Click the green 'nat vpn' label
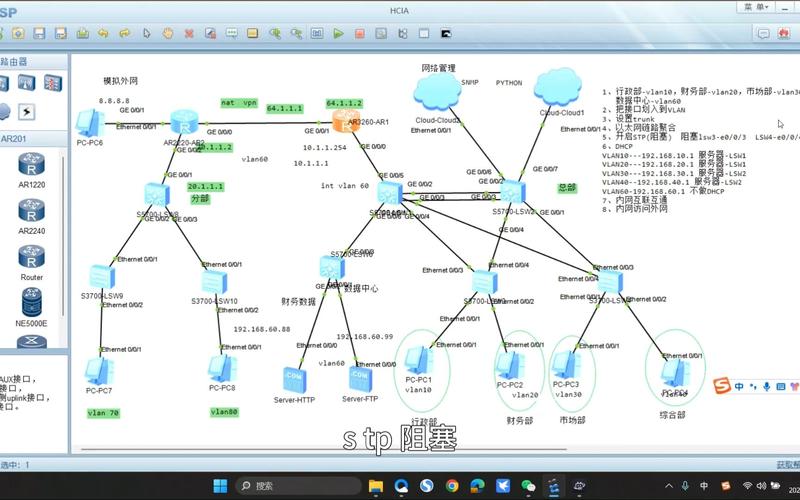 click(x=239, y=103)
